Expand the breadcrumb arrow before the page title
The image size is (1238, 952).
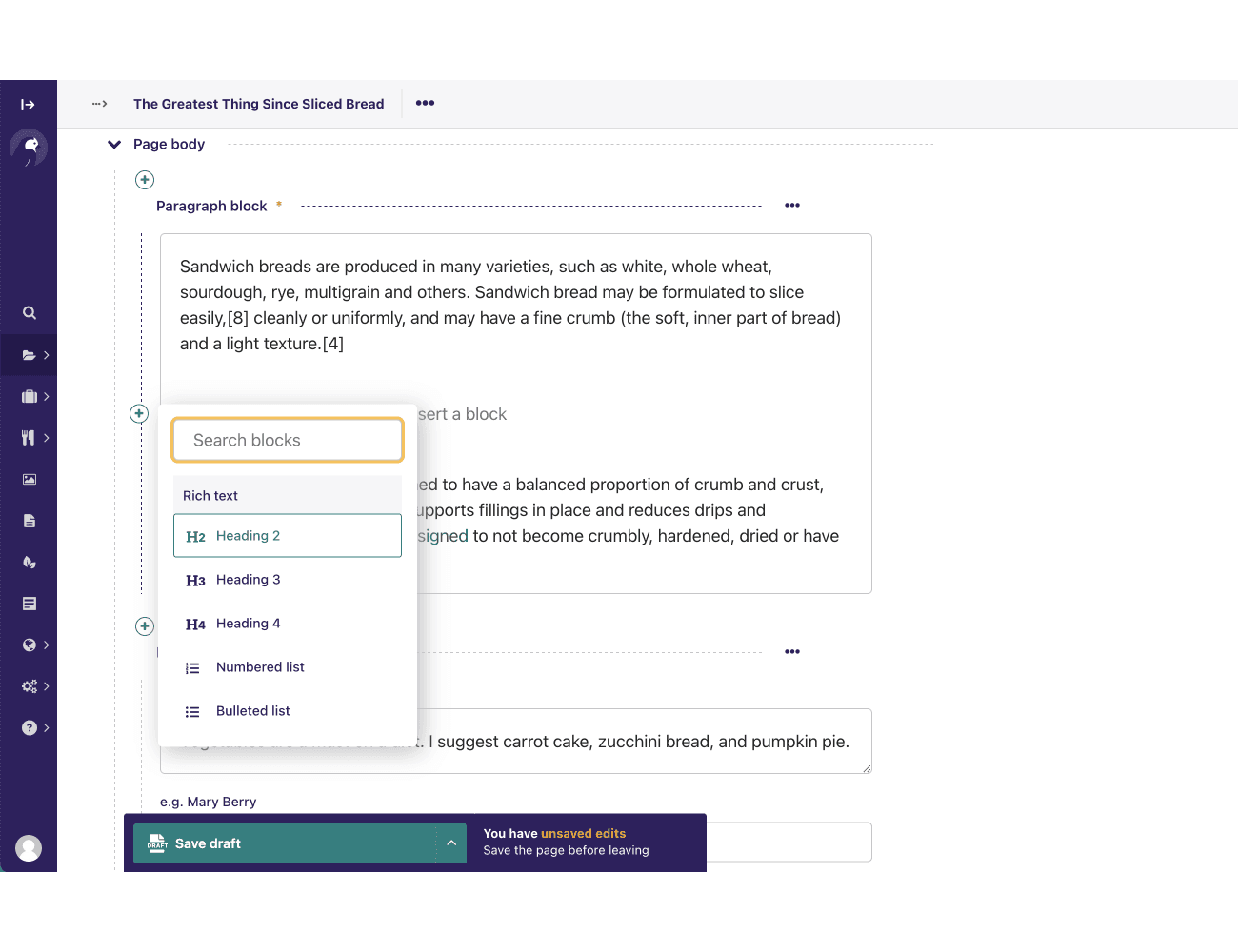(99, 104)
